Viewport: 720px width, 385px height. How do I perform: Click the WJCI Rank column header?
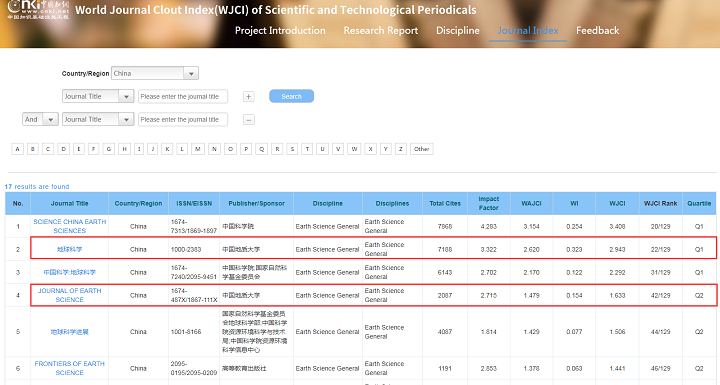(660, 203)
